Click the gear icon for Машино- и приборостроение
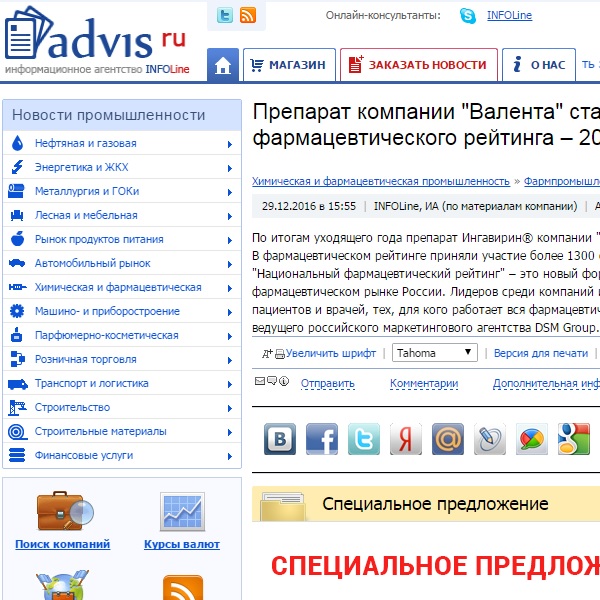 tap(17, 311)
